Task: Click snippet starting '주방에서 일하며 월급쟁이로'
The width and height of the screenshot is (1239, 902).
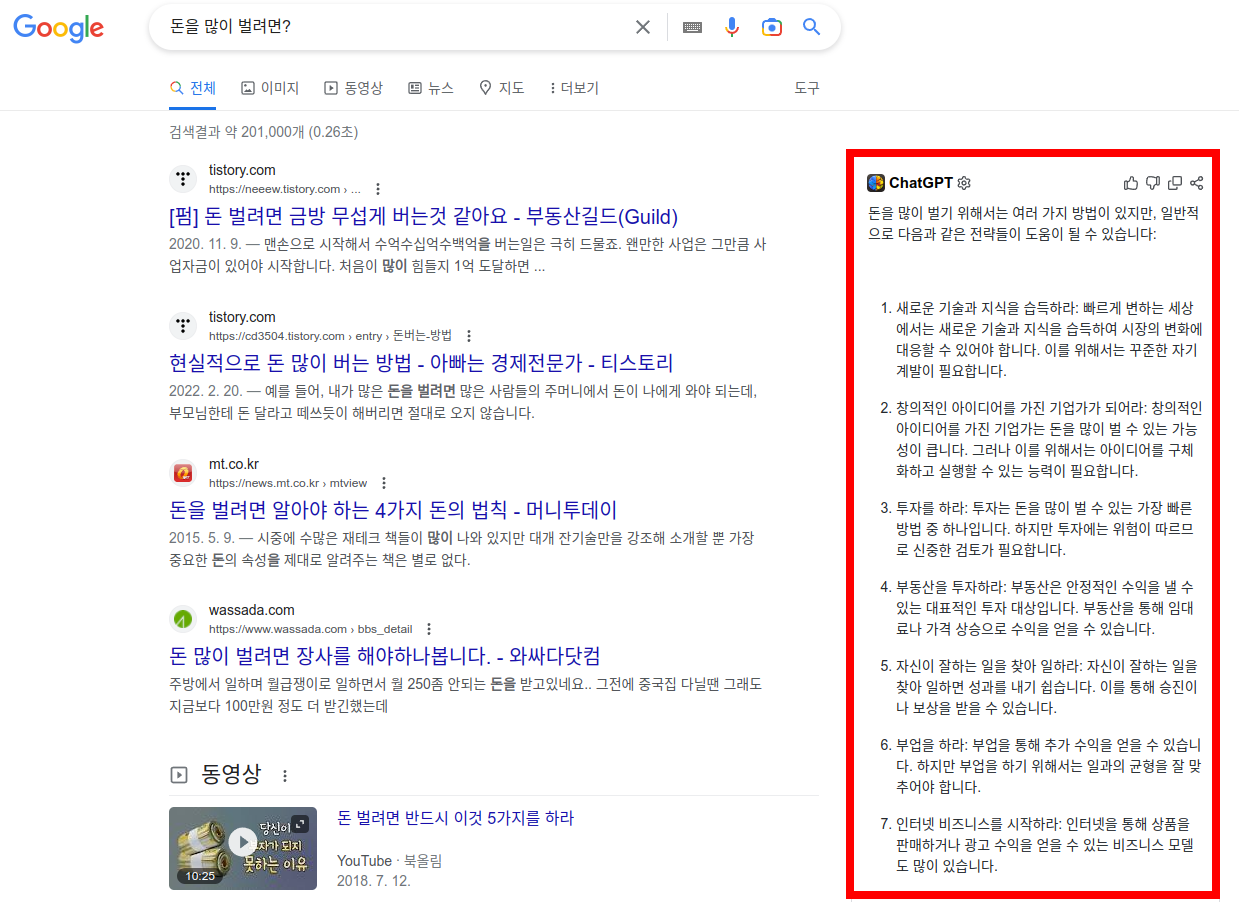Action: 465,695
